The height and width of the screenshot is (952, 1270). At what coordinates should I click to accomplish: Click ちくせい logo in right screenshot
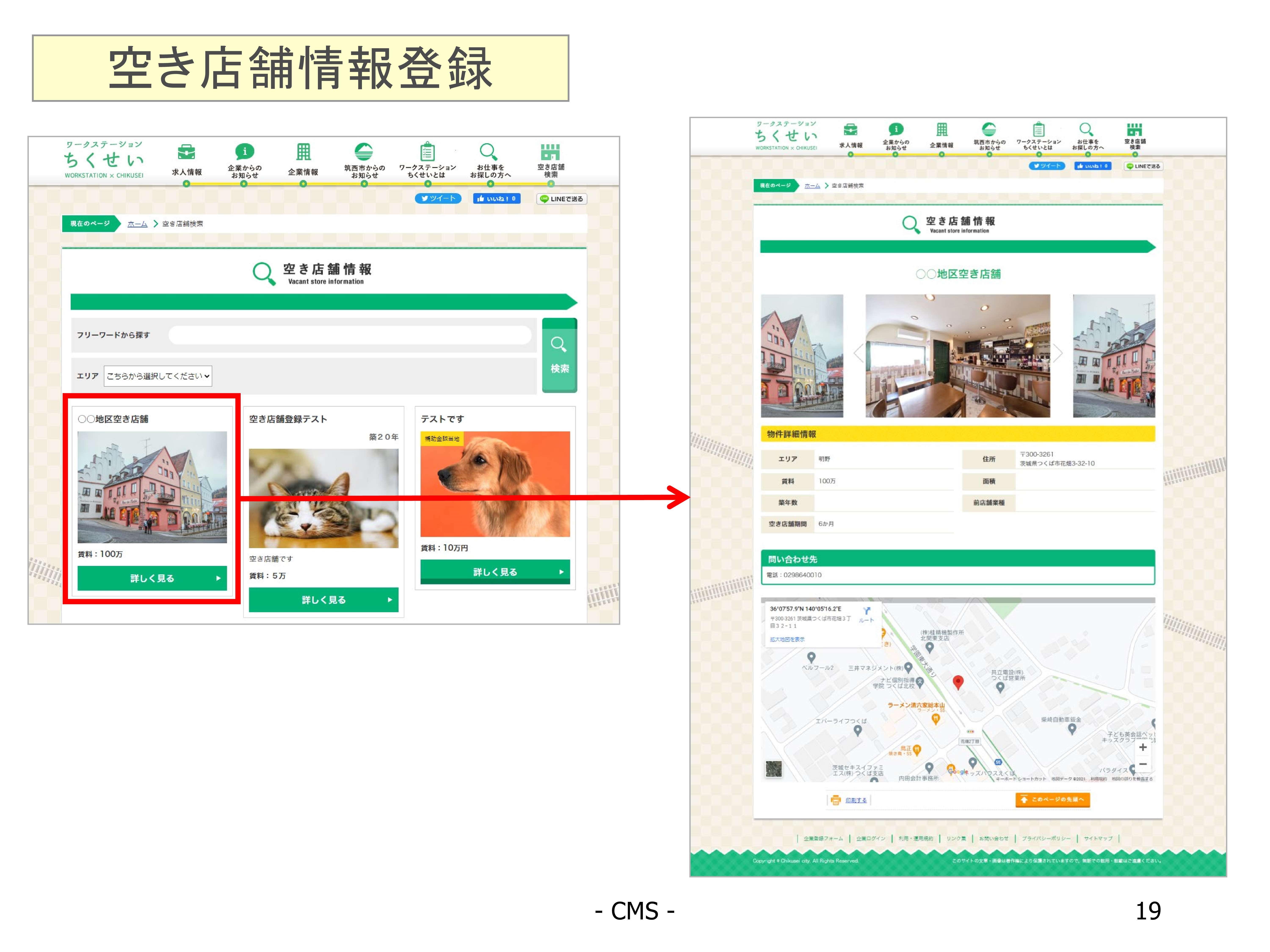[786, 136]
